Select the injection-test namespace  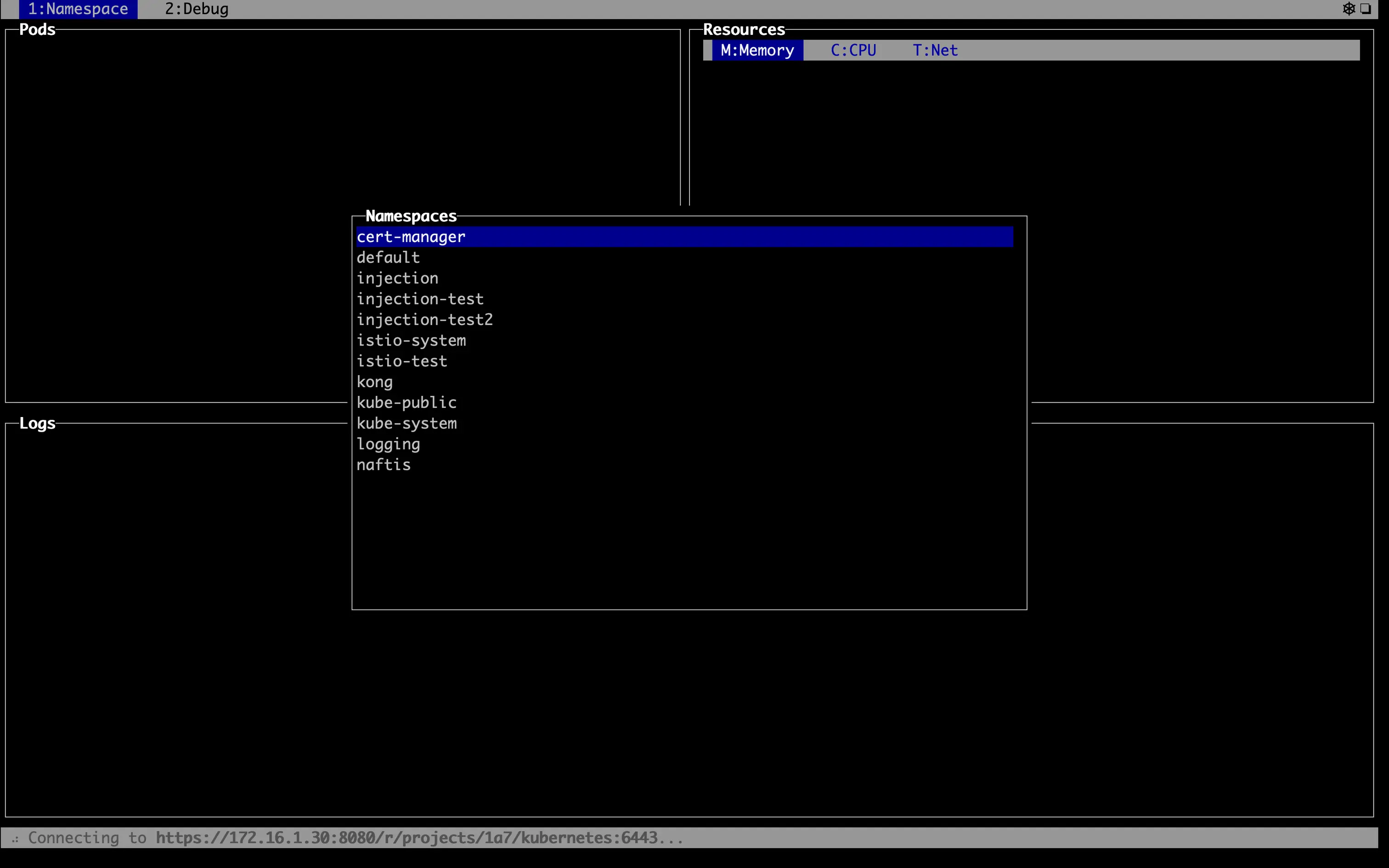pos(419,299)
